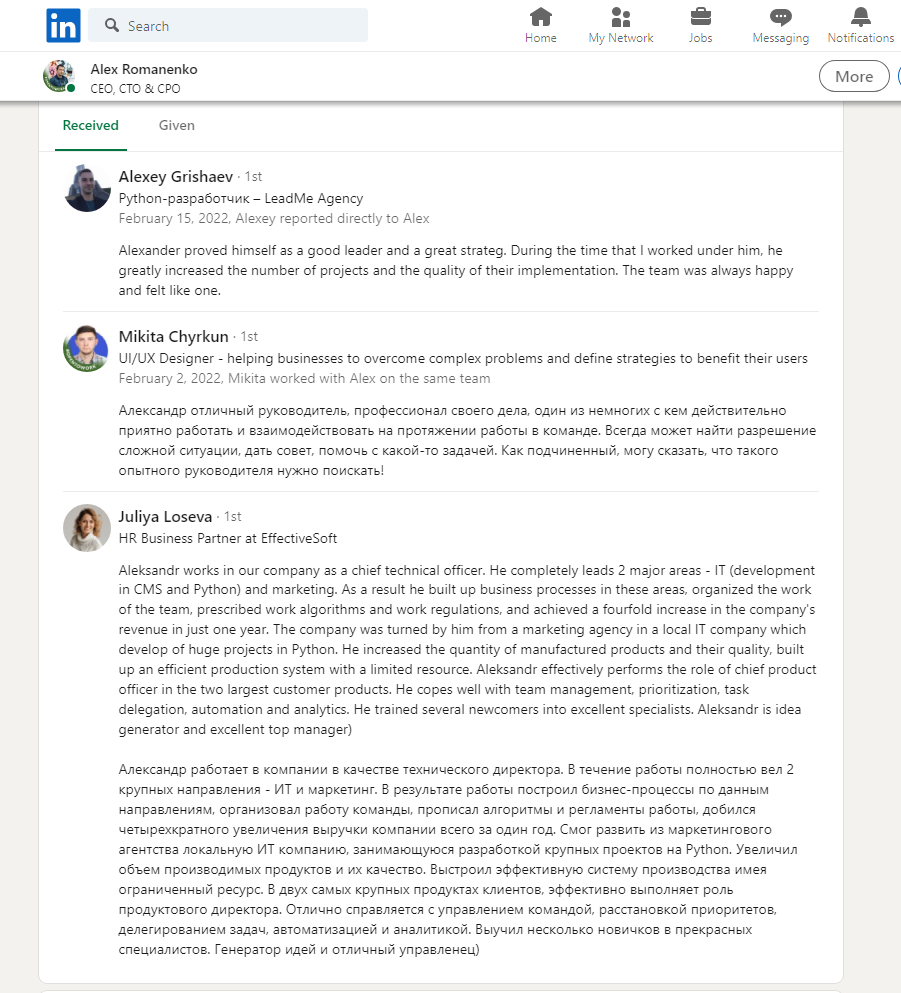The width and height of the screenshot is (901, 993).
Task: Click Mikita Chyrkun's profile photo
Action: pyautogui.click(x=87, y=347)
